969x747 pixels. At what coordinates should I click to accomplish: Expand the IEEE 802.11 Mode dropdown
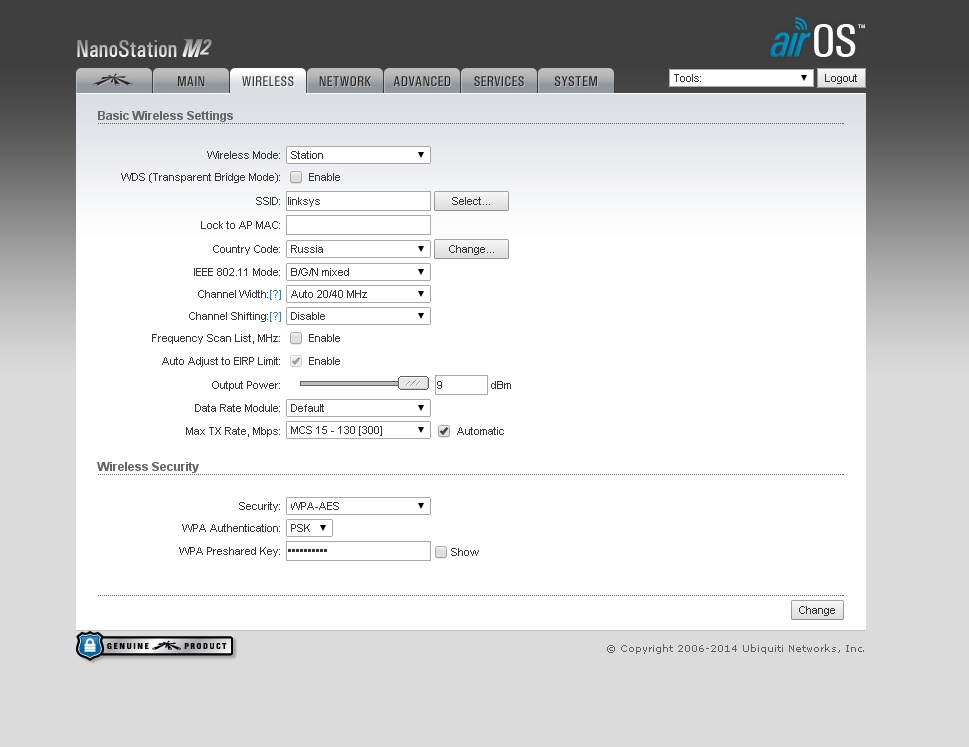coord(358,272)
